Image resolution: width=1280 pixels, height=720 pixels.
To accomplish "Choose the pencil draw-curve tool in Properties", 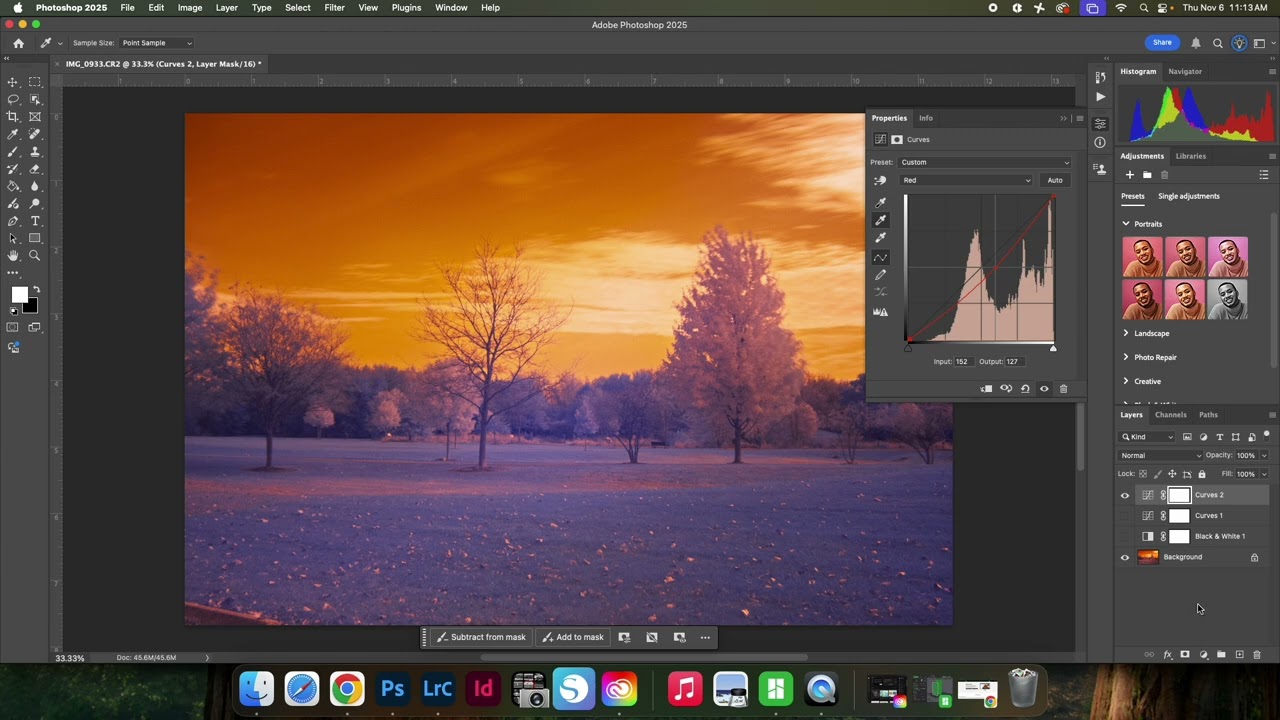I will tap(880, 275).
